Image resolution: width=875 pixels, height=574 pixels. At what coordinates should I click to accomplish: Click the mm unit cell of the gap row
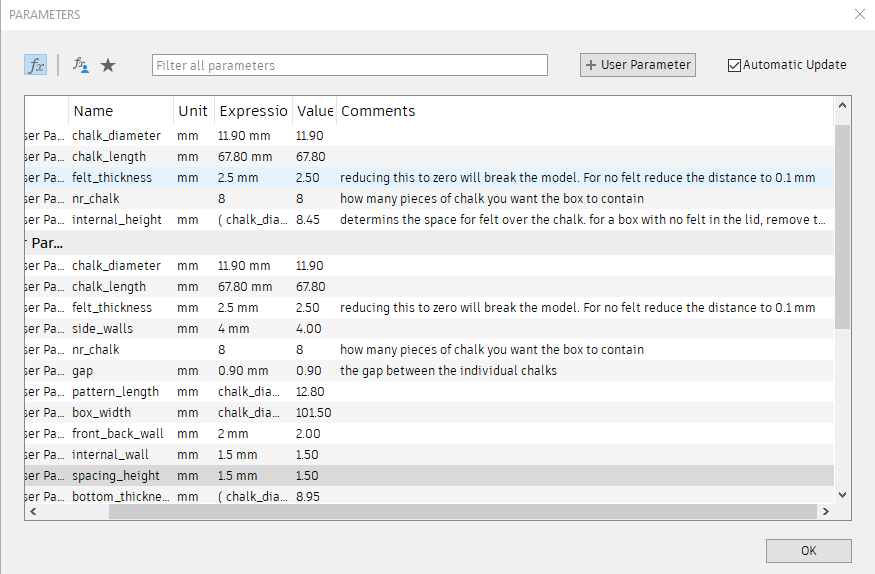coord(188,371)
